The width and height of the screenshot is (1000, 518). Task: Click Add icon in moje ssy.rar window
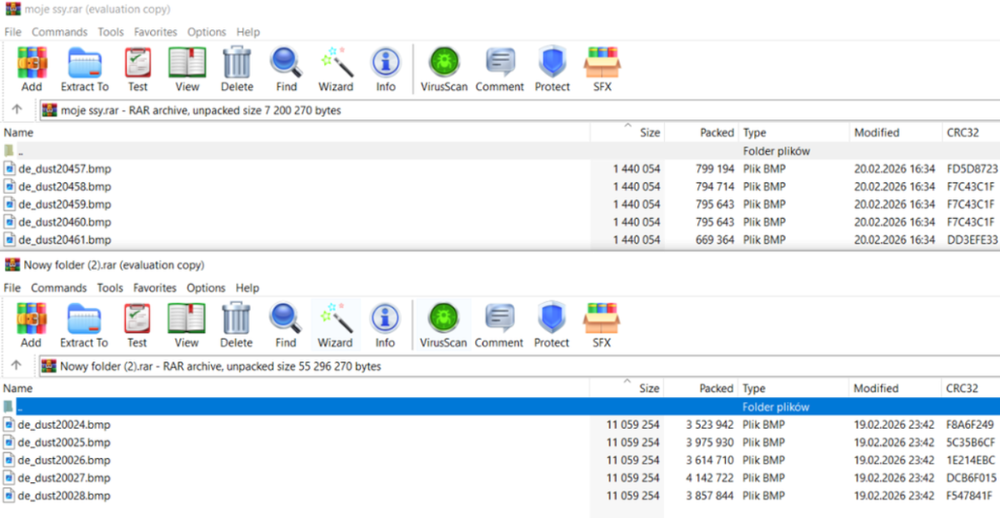point(32,68)
